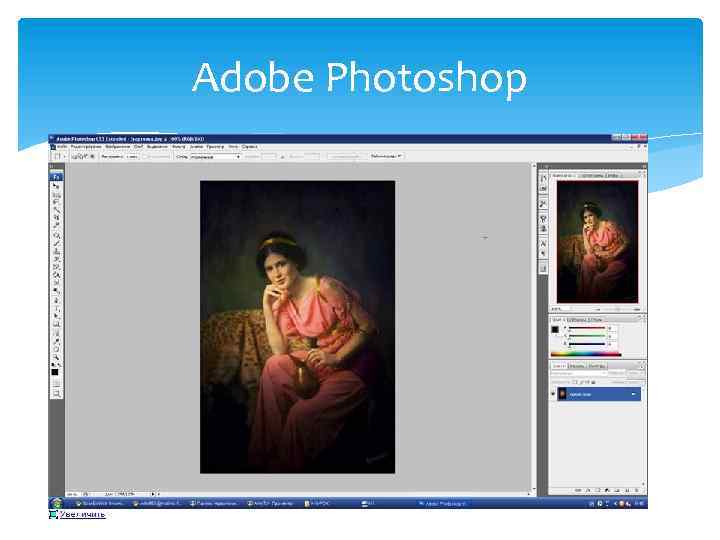This screenshot has height=540, width=720.
Task: Select the Clone Stamp tool
Action: tap(56, 251)
